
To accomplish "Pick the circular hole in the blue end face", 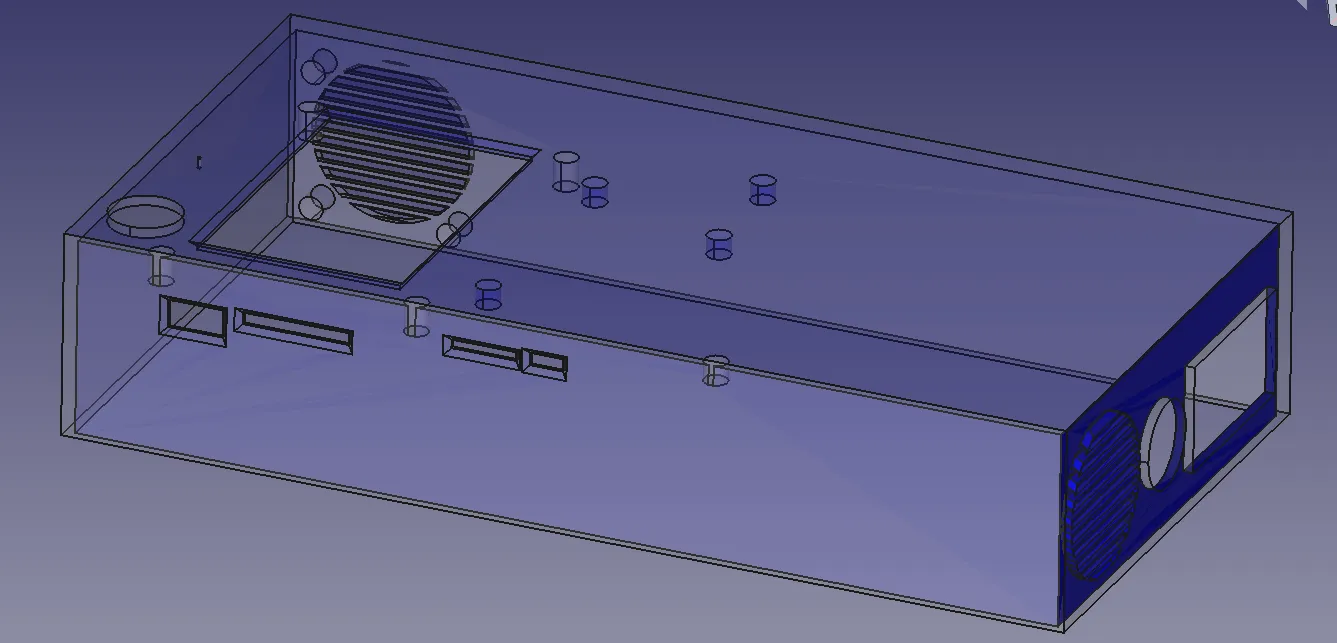I will click(x=1162, y=444).
